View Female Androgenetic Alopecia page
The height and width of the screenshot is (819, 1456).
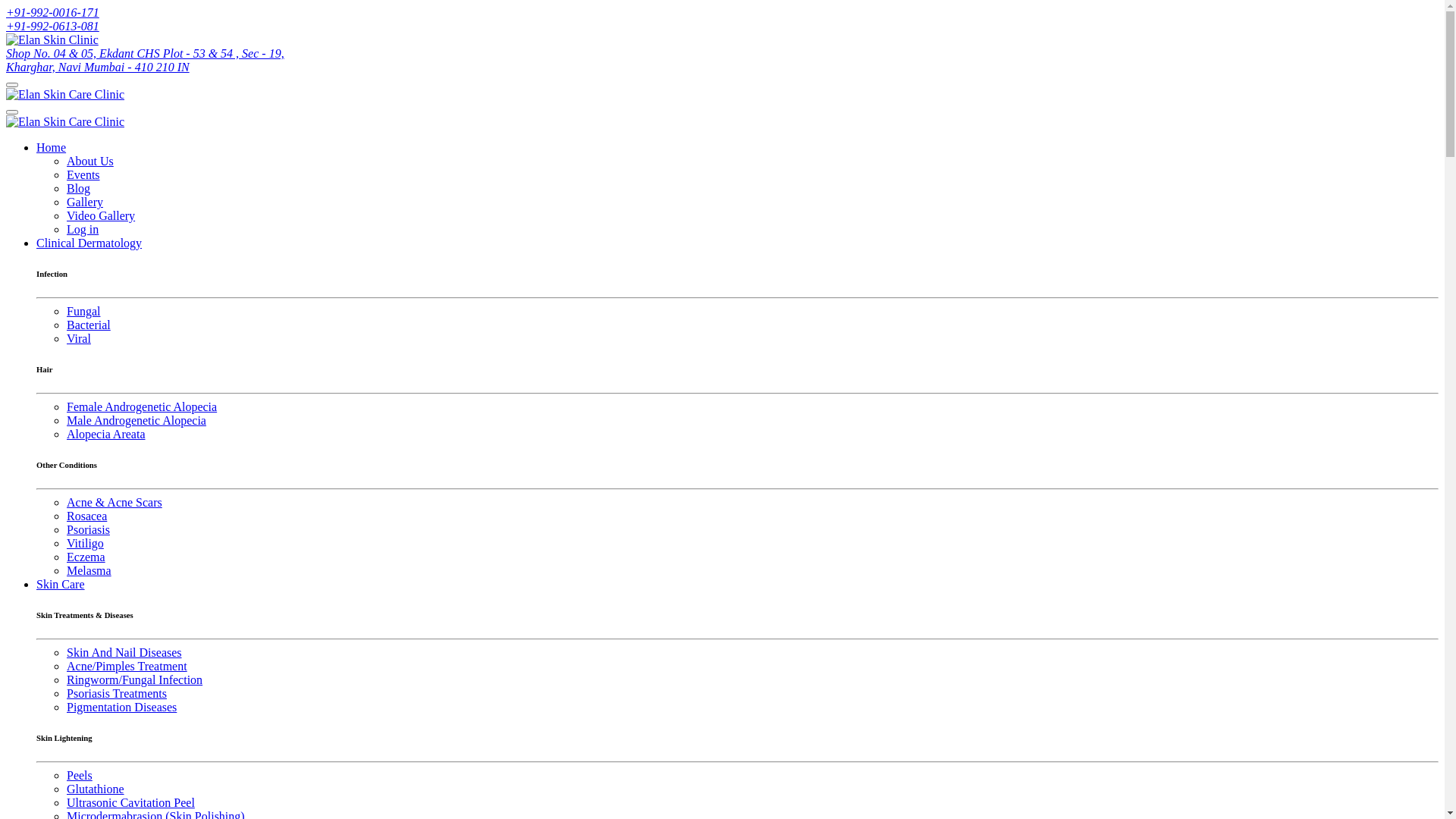point(141,407)
